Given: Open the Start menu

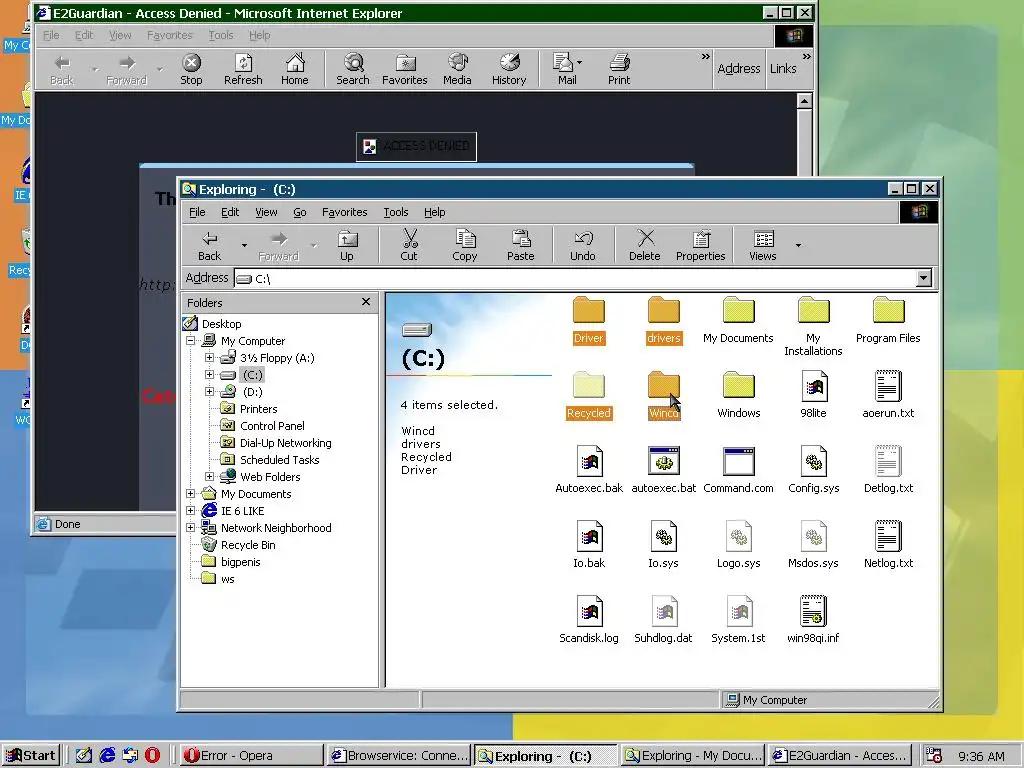Looking at the screenshot, I should coord(31,756).
